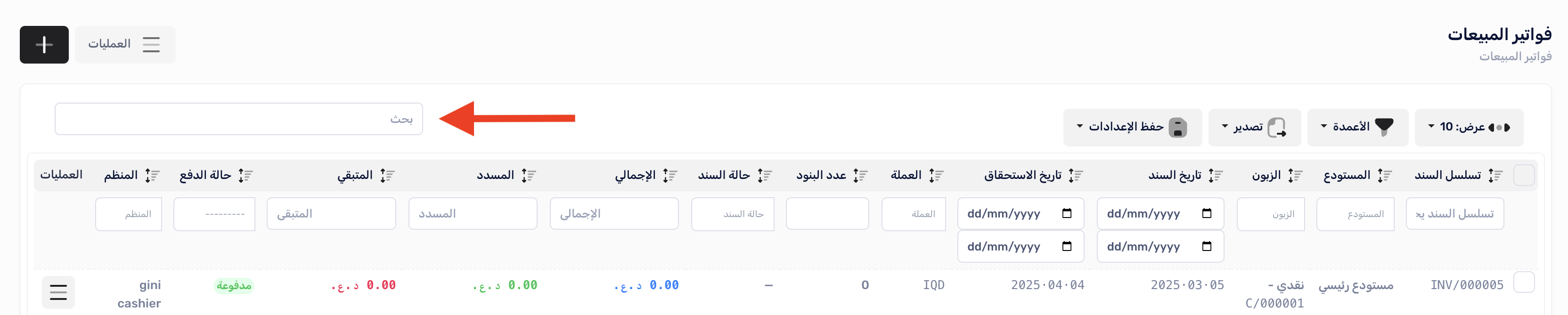Open the حالة الدفع filter select box
The width and height of the screenshot is (1568, 315).
(214, 214)
